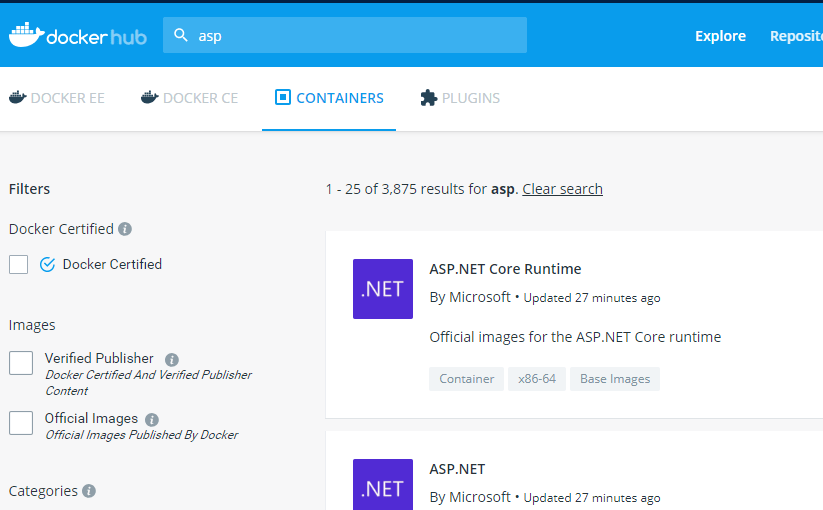Open the ASP.NET Core Runtime .NET logo
Viewport: 823px width, 510px height.
(383, 289)
